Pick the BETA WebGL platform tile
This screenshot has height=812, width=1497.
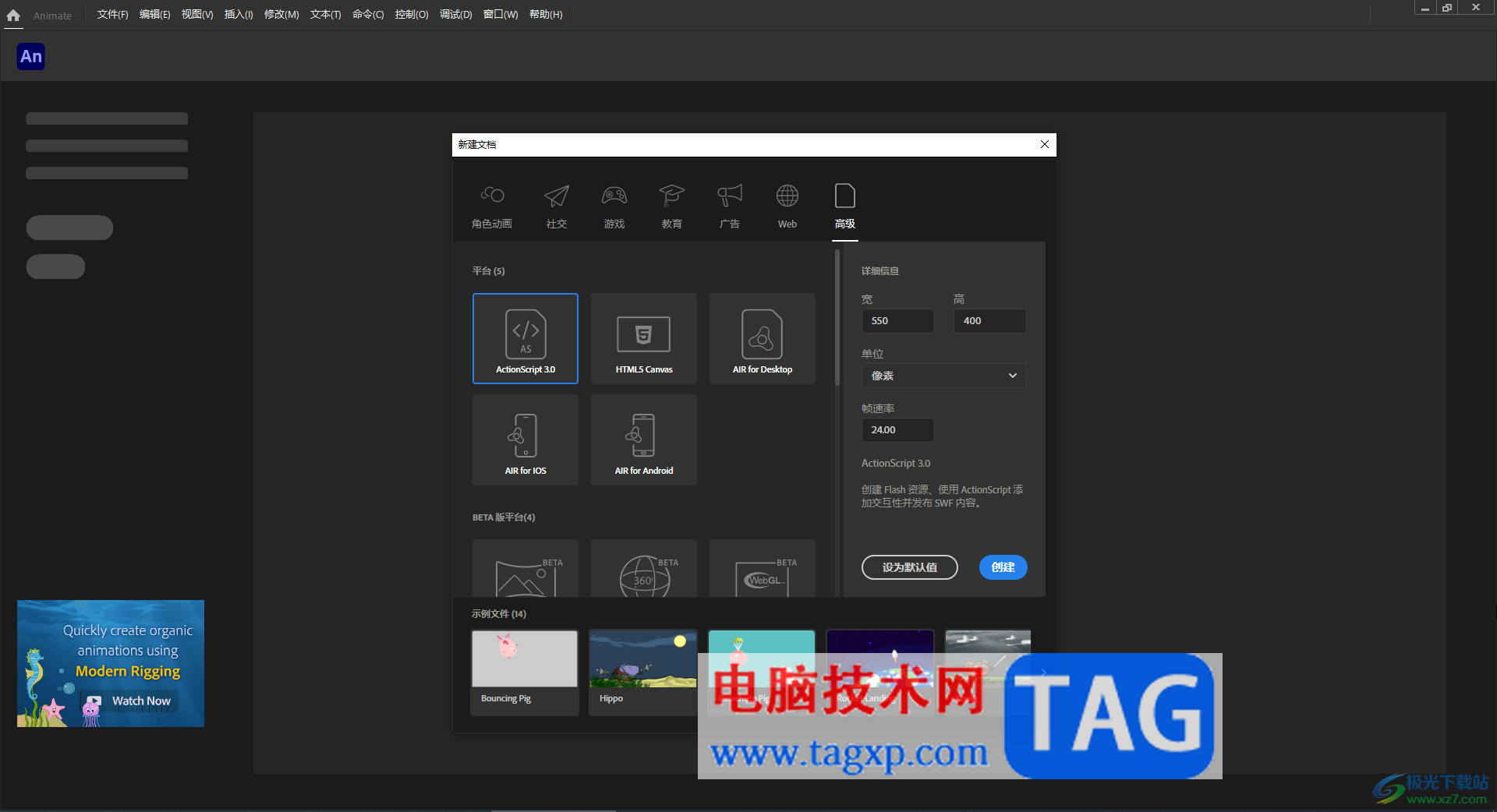763,569
